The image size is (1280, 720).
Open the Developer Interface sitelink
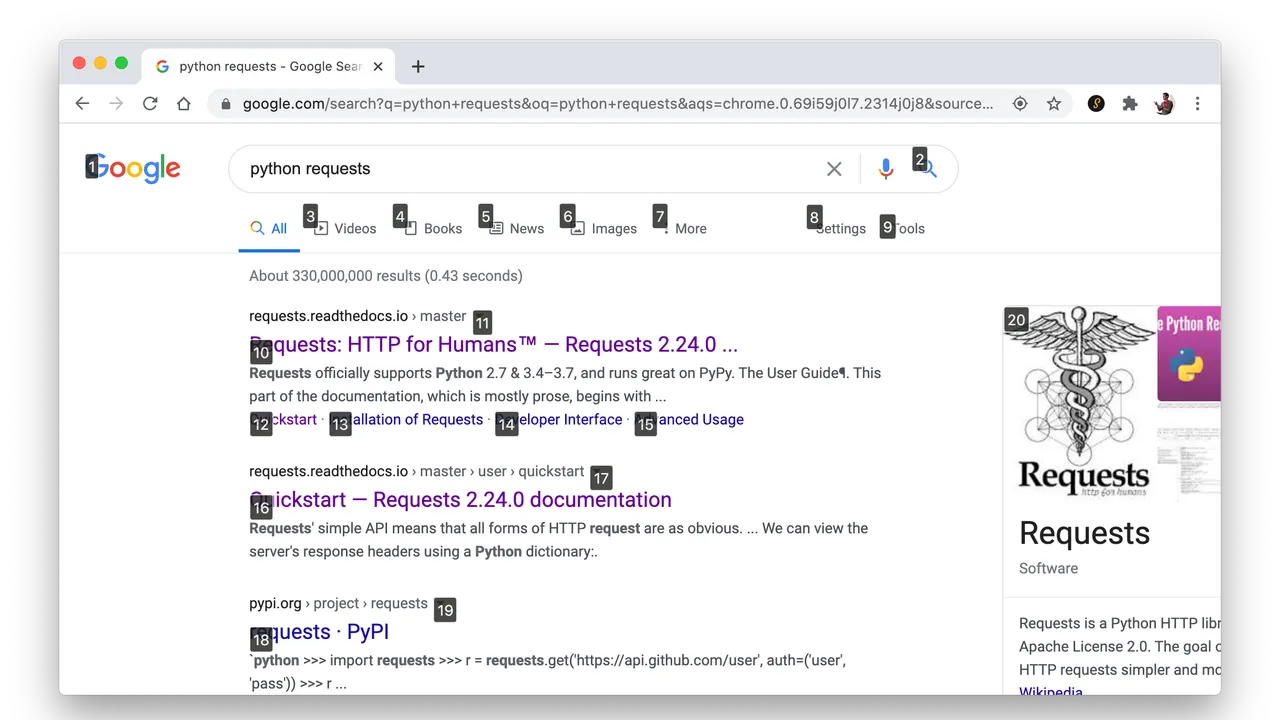(559, 420)
